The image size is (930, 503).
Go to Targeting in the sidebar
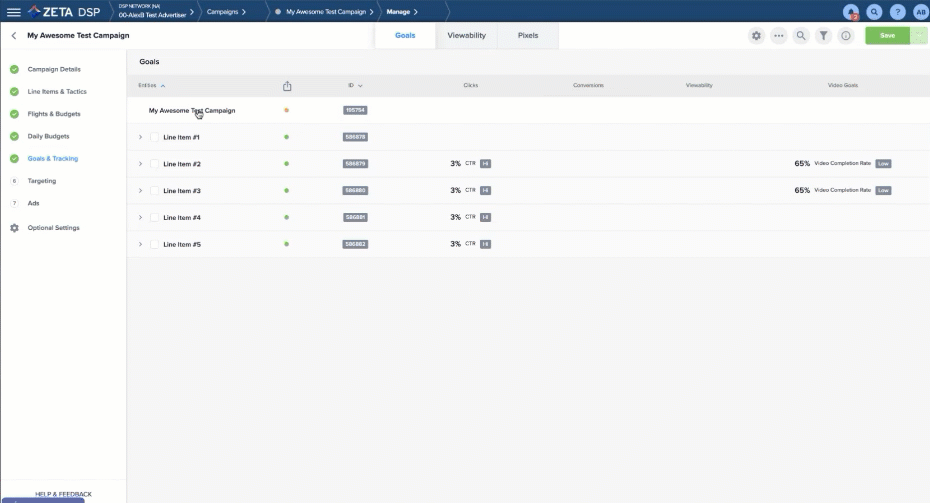tap(42, 181)
